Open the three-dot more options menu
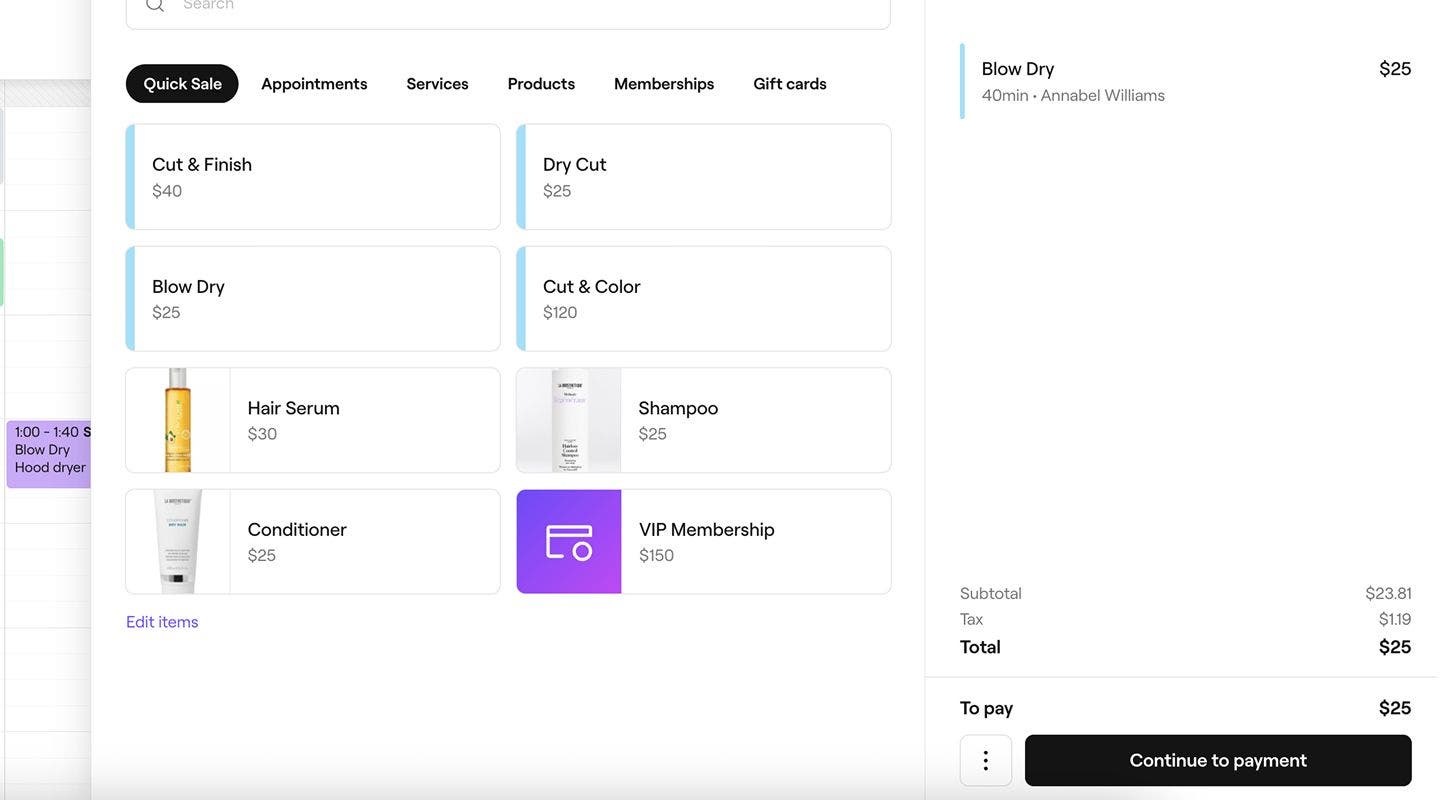Screen dimensions: 1440x800 click(986, 761)
